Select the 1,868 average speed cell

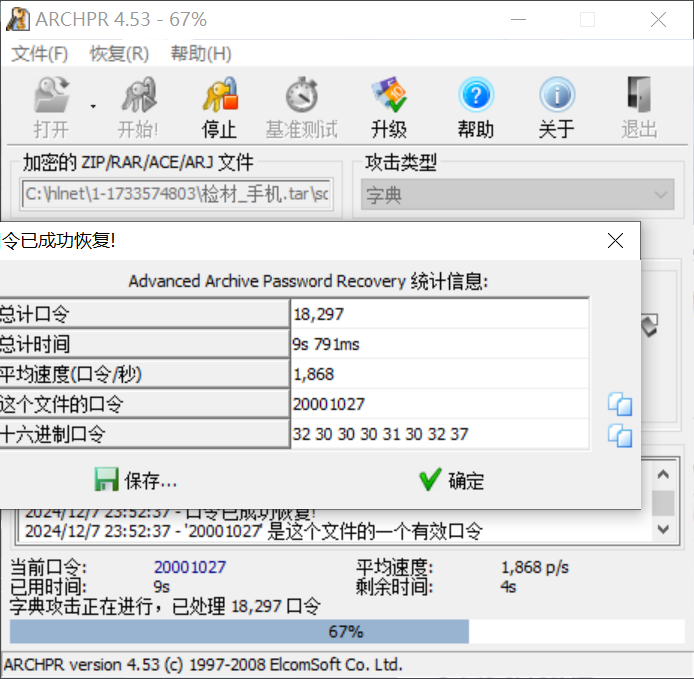(x=440, y=374)
